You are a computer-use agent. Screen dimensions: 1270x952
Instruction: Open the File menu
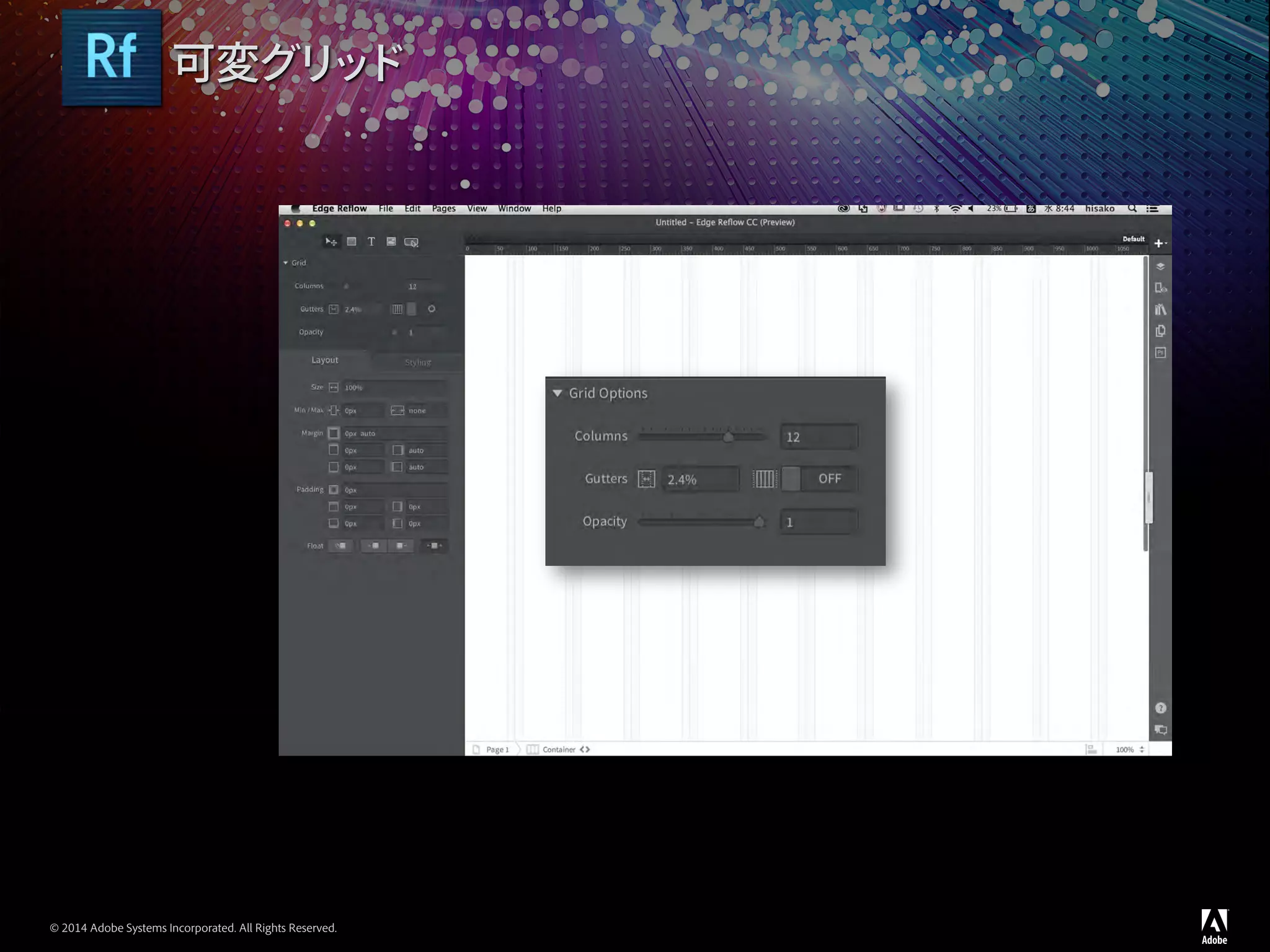[386, 209]
